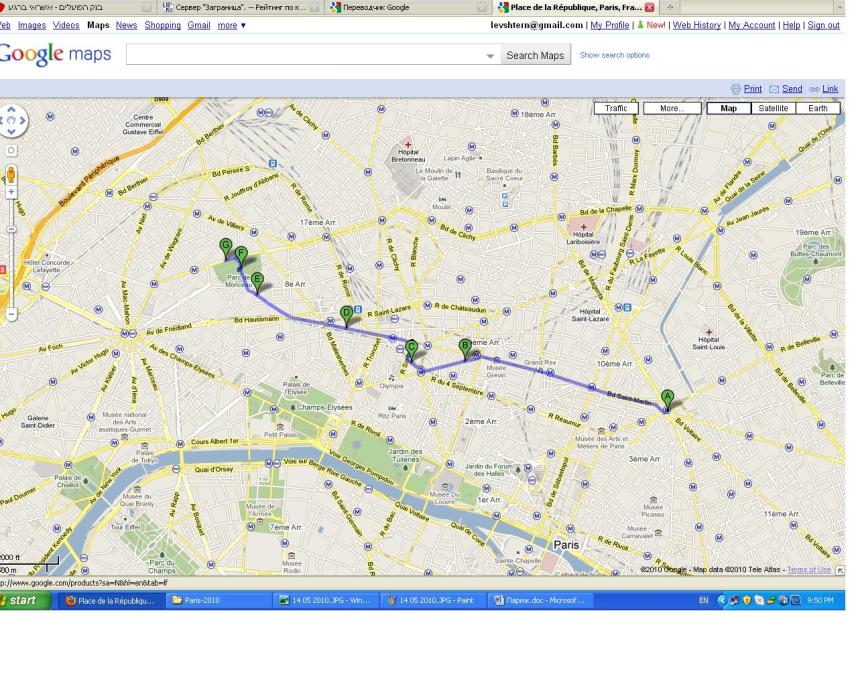Expand the more dropdown in Google bar
Viewport: 858px width, 686px height.
pos(231,25)
